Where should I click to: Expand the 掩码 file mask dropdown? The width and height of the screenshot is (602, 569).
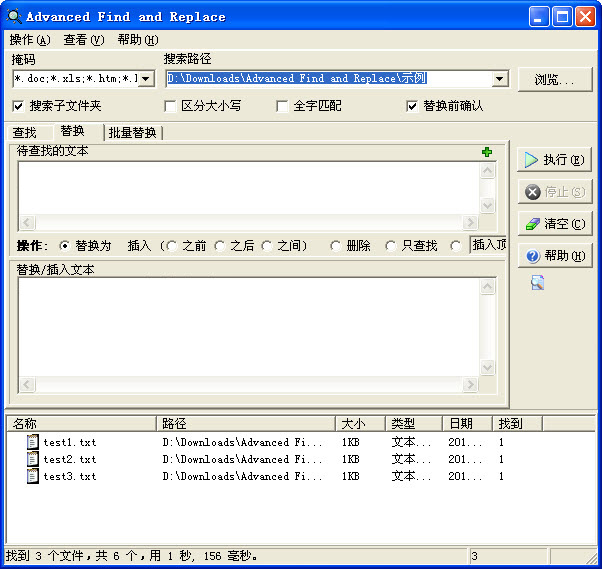click(x=146, y=79)
